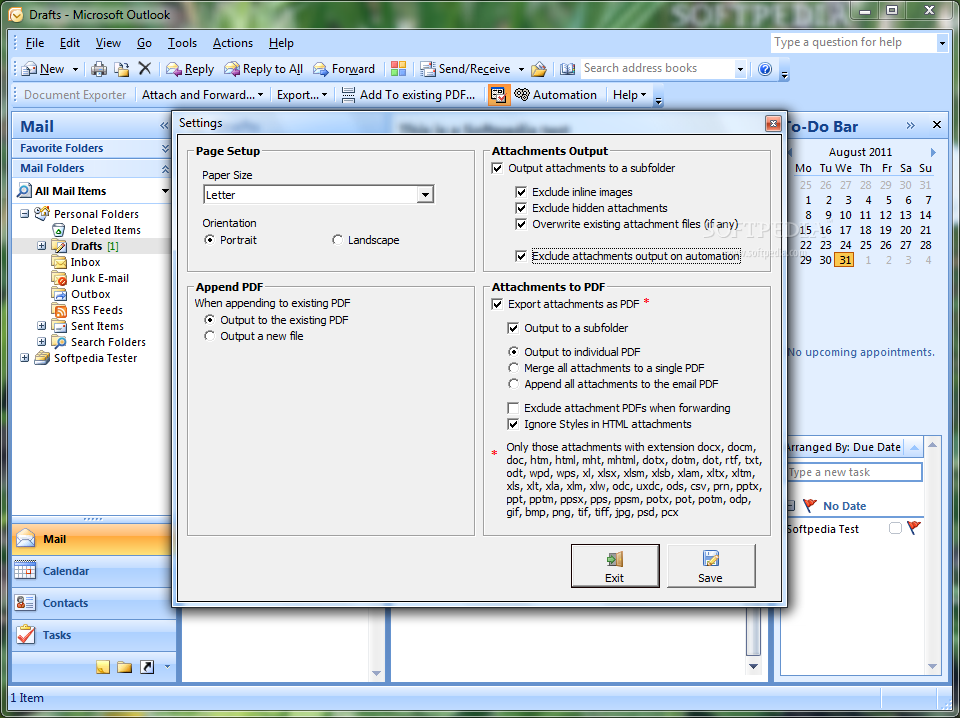Open the Go menu
This screenshot has height=718, width=960.
144,43
